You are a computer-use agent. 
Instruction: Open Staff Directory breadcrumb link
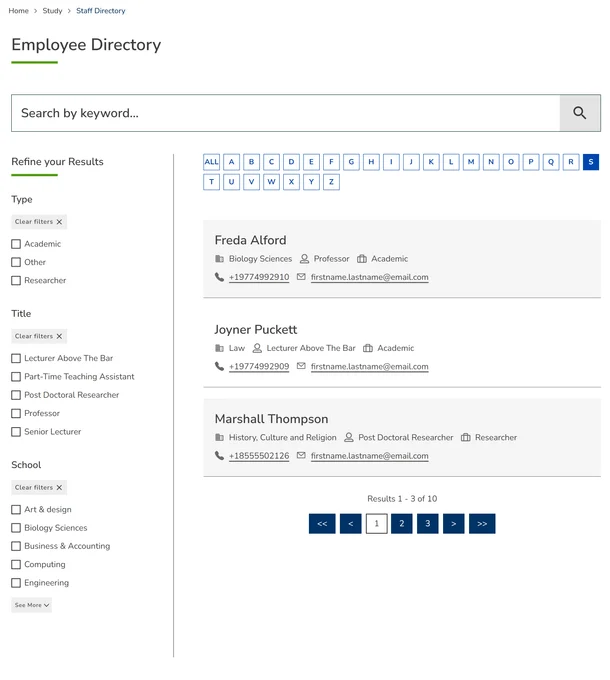101,10
